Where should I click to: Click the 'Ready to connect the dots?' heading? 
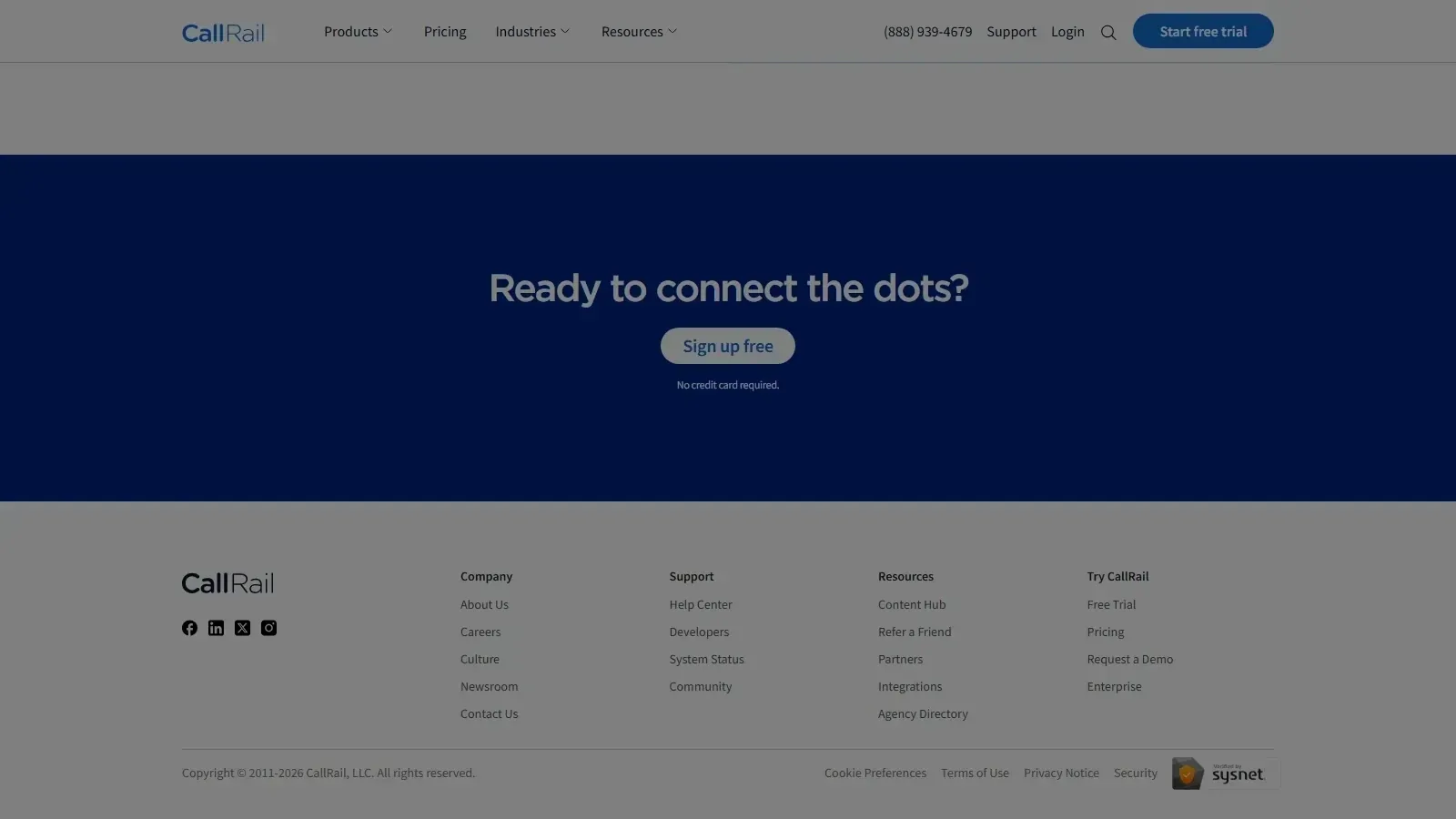pos(728,288)
